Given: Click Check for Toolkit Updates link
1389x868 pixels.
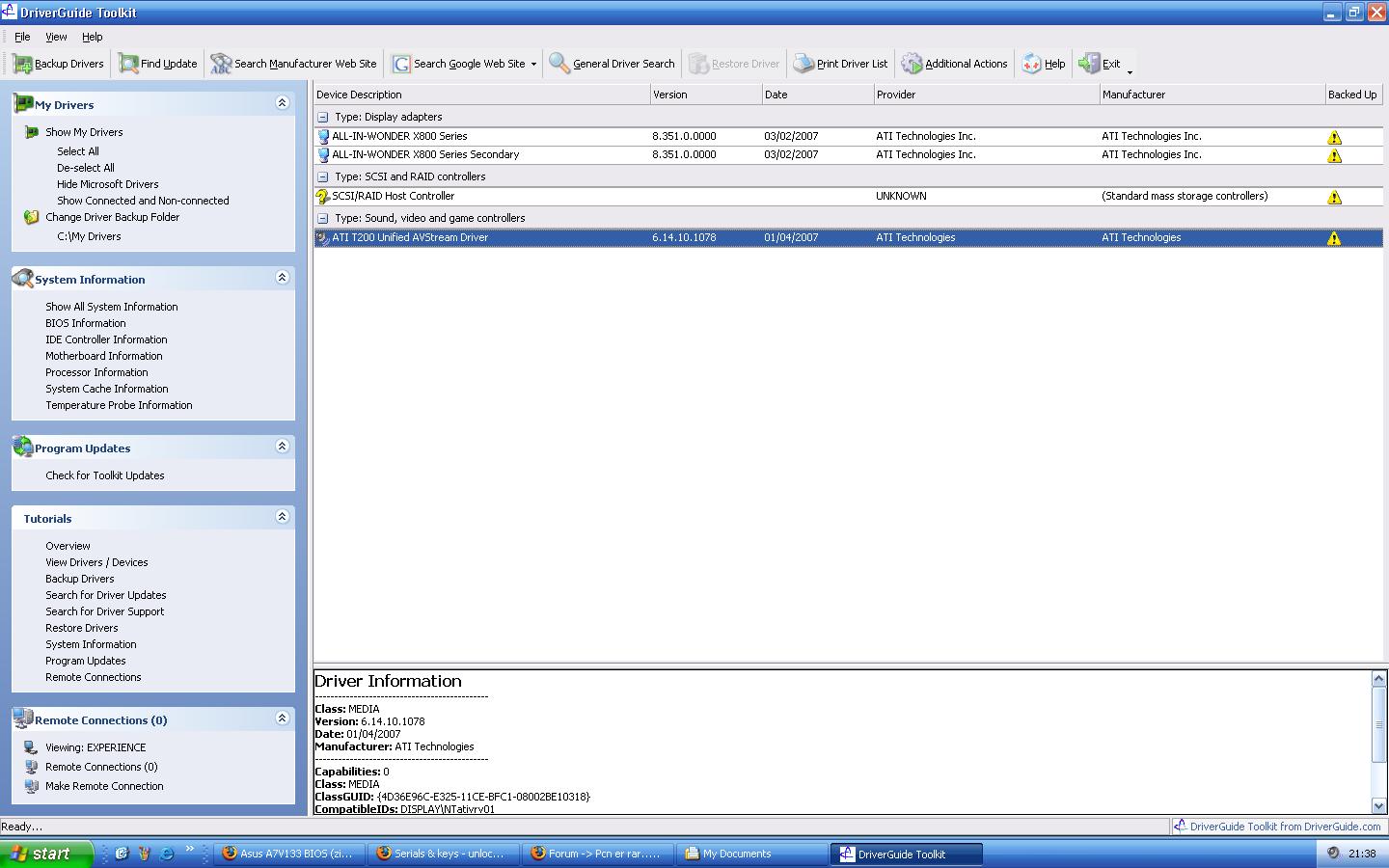Looking at the screenshot, I should pos(104,475).
